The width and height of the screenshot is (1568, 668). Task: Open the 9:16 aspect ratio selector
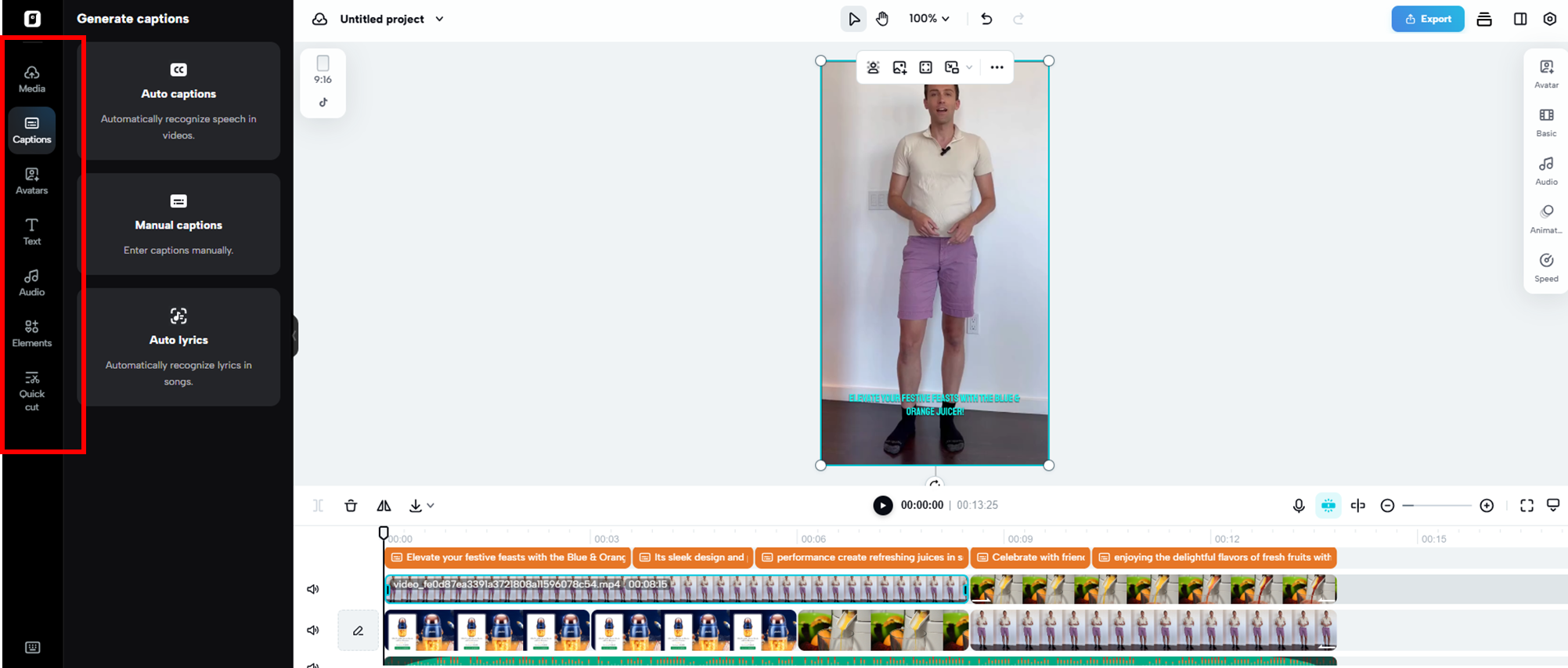click(x=323, y=70)
